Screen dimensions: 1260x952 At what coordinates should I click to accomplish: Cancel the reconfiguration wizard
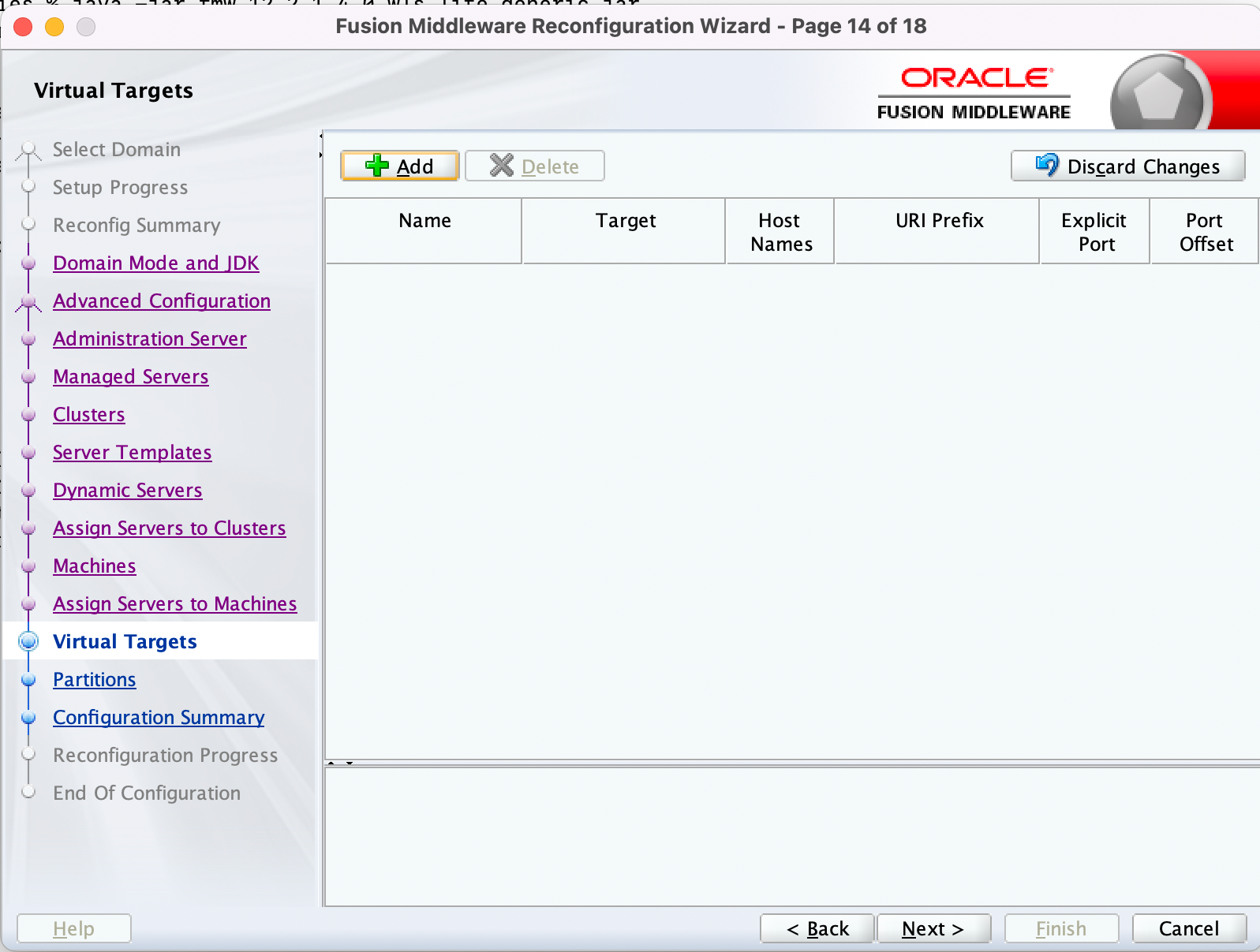1188,928
